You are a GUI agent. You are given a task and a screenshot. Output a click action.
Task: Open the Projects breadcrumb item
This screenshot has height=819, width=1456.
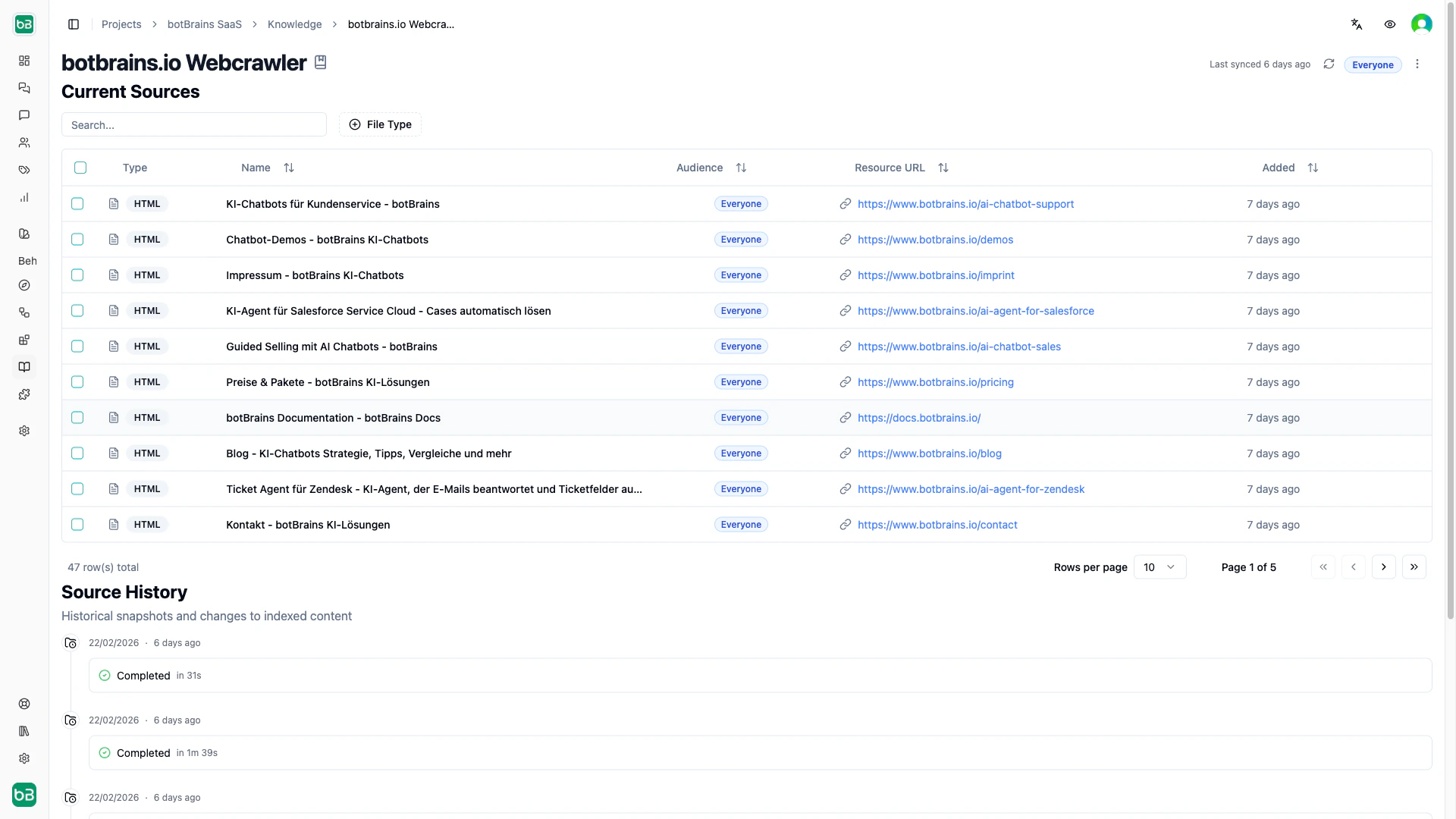(x=121, y=24)
